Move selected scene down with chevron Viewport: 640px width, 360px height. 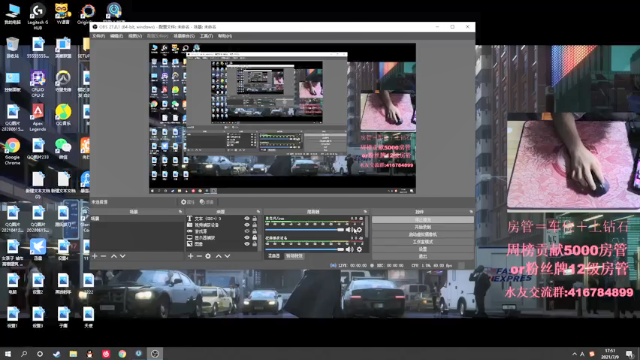tap(122, 256)
